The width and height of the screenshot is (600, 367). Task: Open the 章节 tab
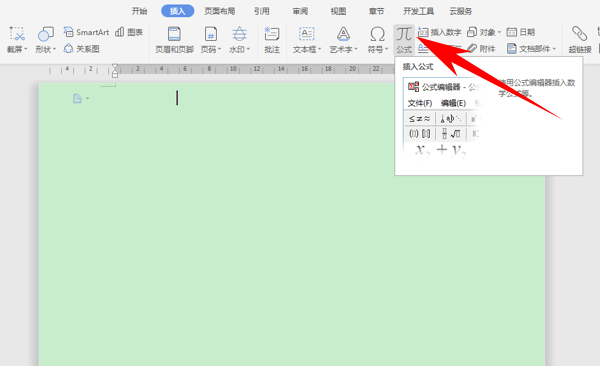click(x=377, y=11)
